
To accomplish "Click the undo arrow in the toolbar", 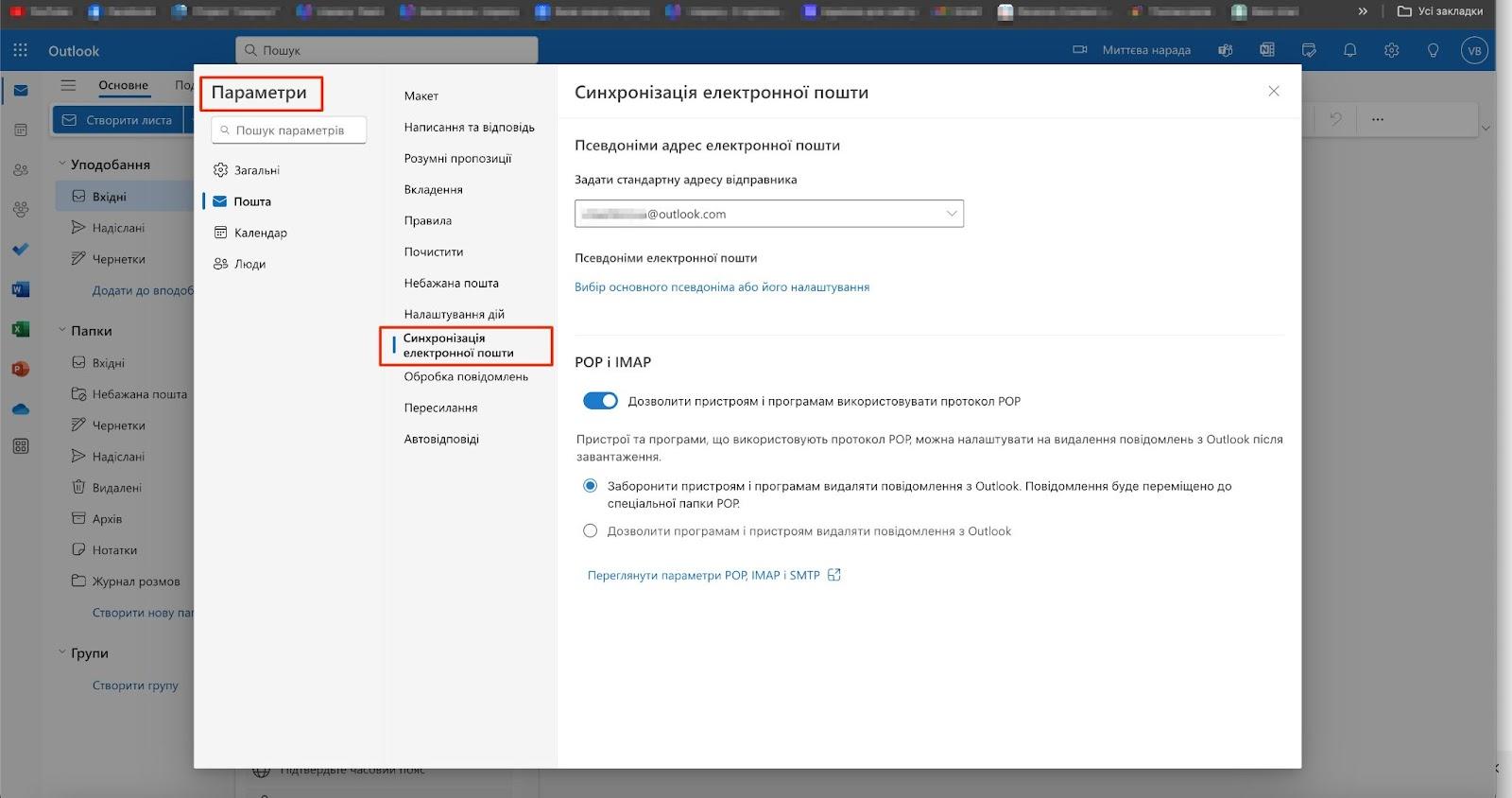I will click(1335, 119).
